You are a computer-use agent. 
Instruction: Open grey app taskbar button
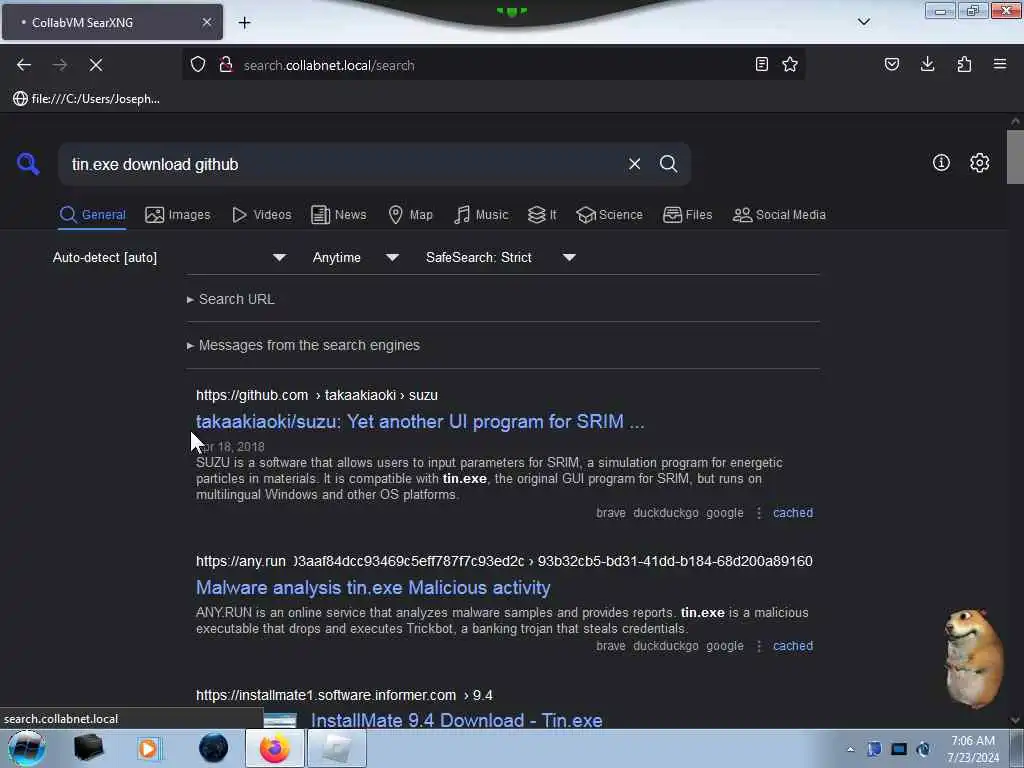[336, 748]
